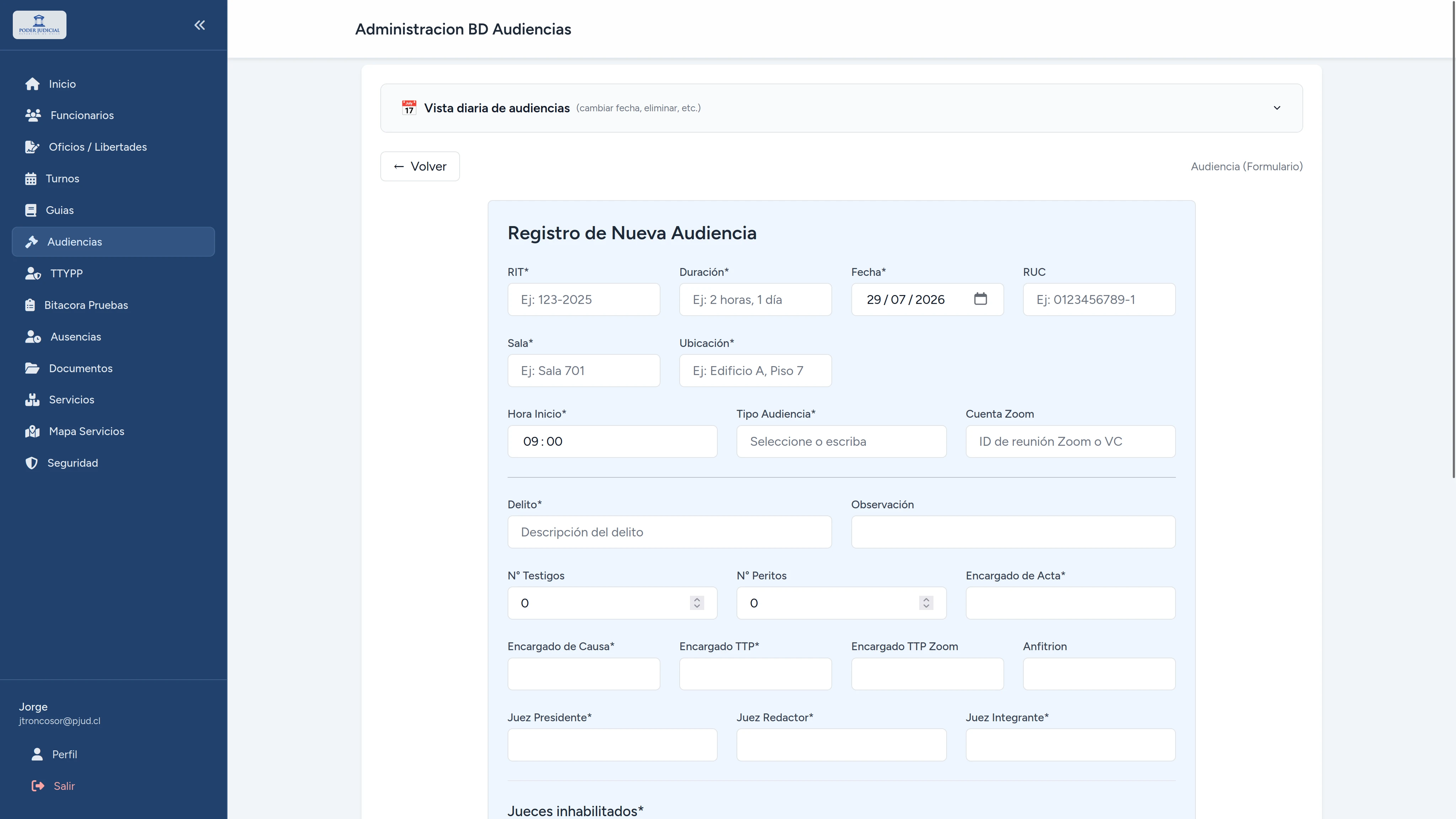Select Bitacora Pruebas in sidebar
Image resolution: width=1456 pixels, height=819 pixels.
tap(113, 305)
